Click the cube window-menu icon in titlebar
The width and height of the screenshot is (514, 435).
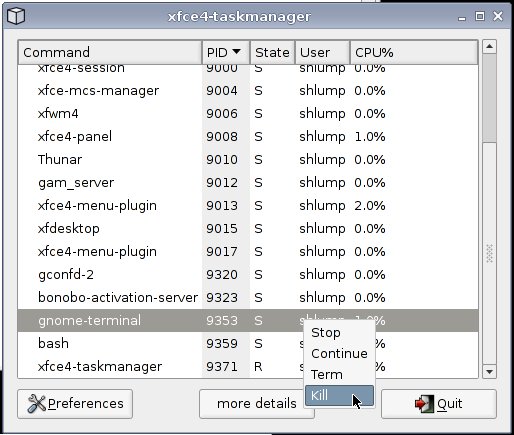tap(16, 16)
